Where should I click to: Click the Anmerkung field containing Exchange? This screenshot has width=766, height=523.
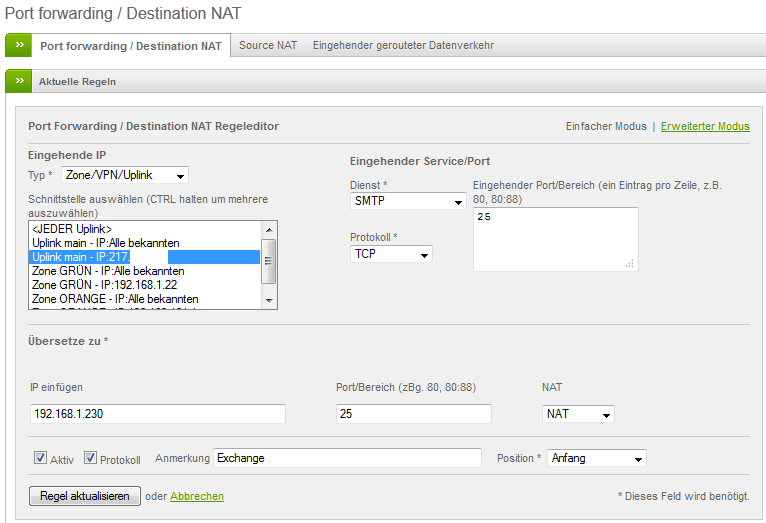click(x=348, y=458)
